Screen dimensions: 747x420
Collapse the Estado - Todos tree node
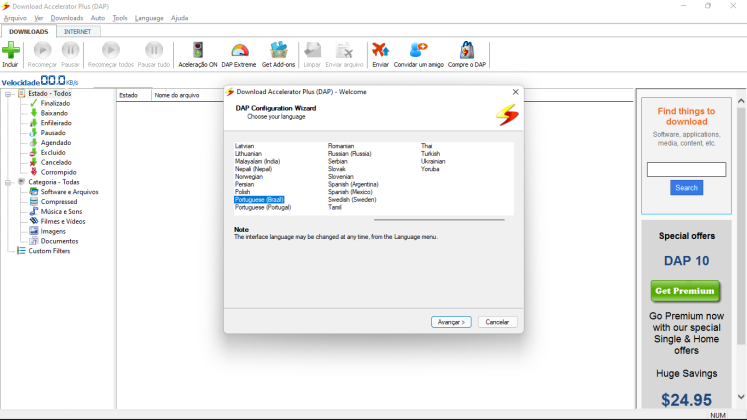[x=8, y=94]
